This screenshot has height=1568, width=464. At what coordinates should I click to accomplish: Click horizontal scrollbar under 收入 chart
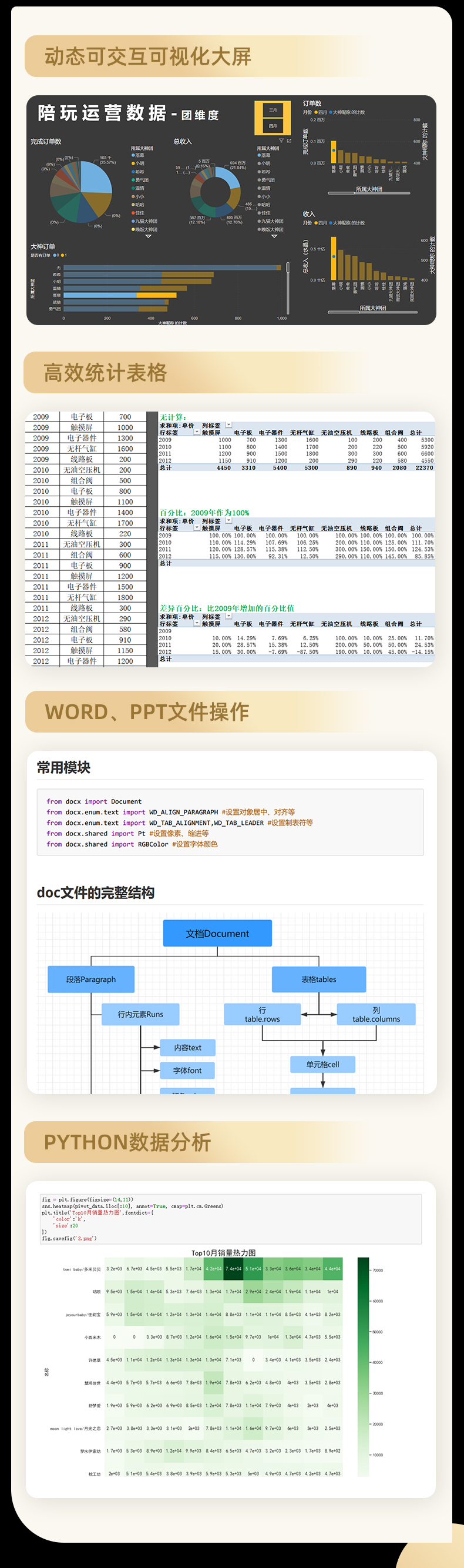tap(372, 312)
